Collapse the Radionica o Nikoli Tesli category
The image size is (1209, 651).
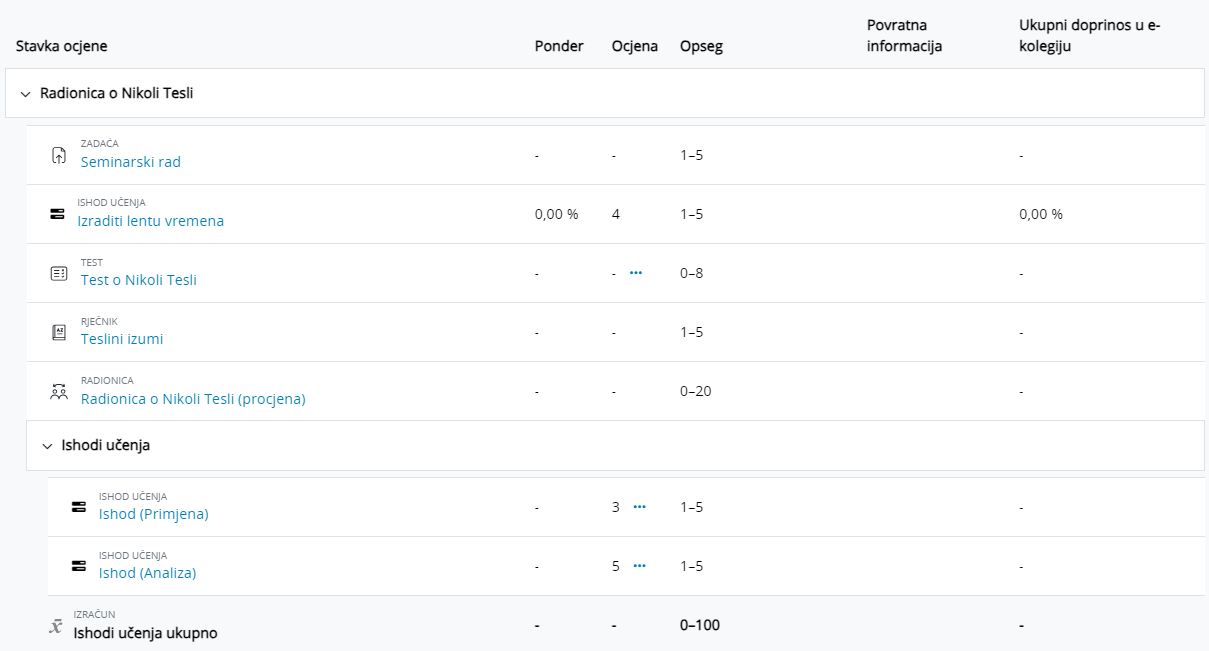[26, 94]
